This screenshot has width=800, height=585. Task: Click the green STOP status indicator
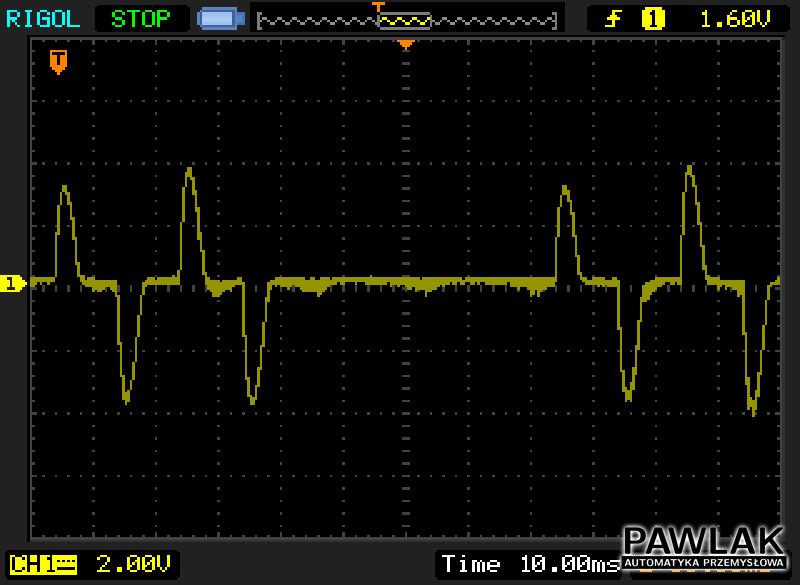141,19
